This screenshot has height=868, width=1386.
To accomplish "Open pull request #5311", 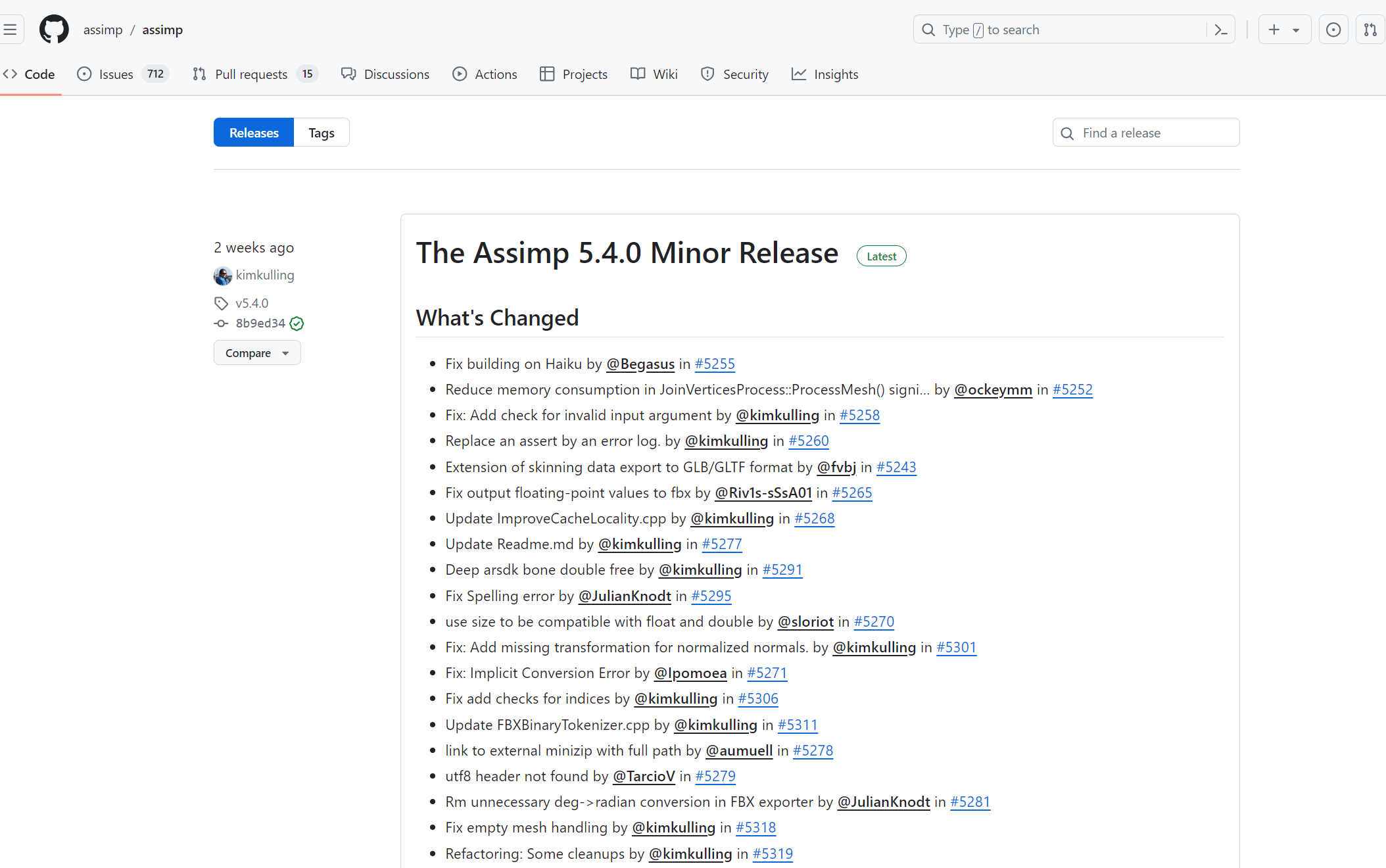I will click(798, 725).
